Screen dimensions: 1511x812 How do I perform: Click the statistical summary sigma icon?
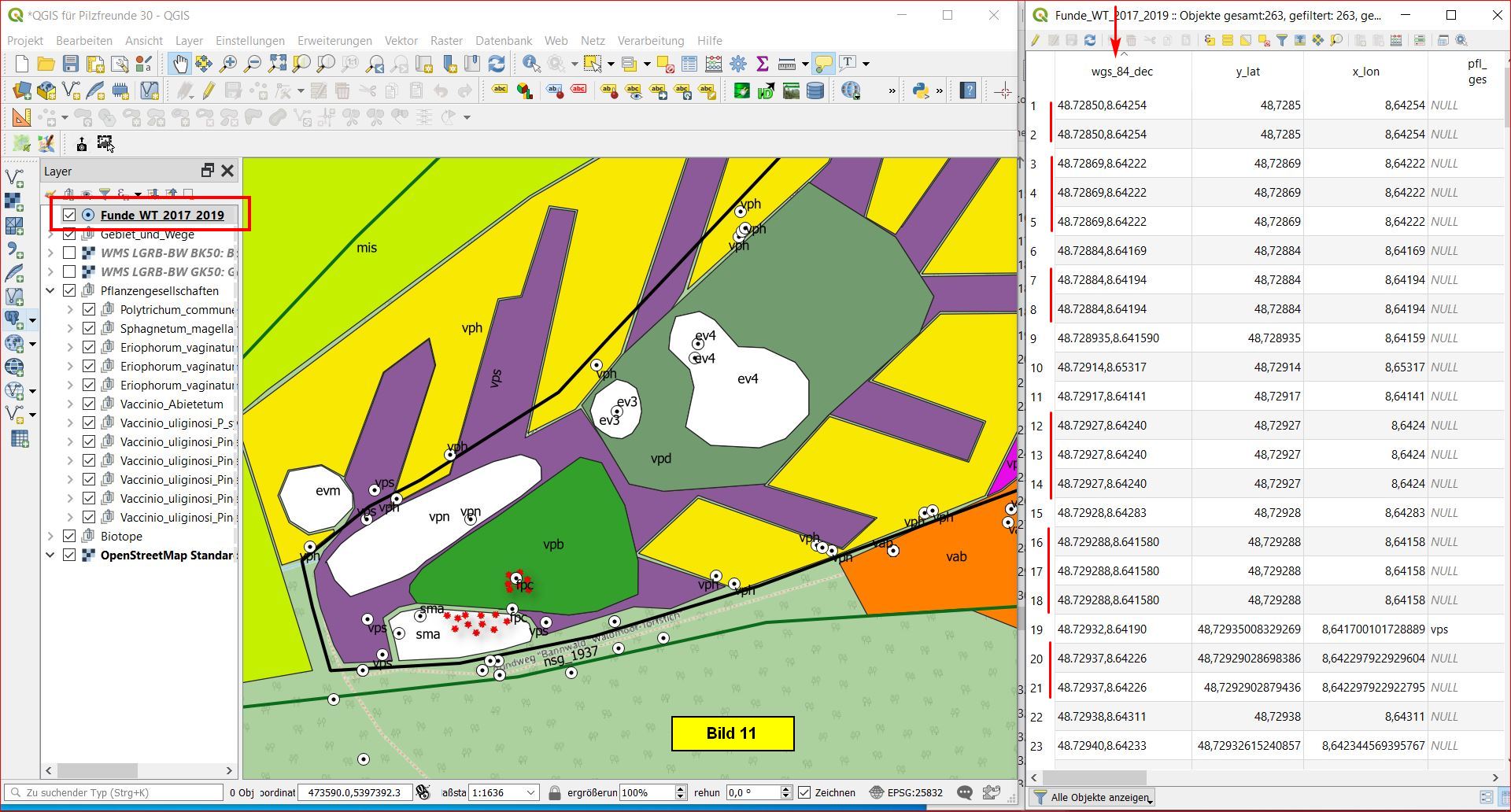[x=762, y=64]
